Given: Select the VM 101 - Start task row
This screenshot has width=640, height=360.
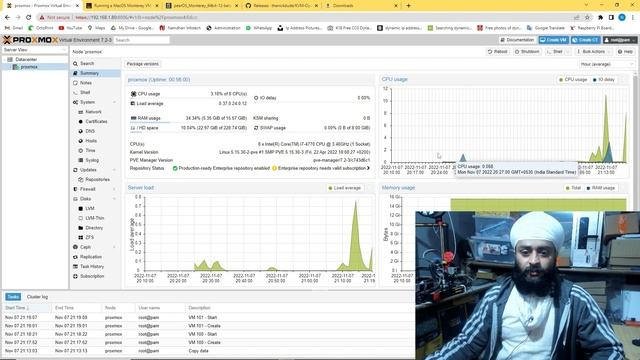Looking at the screenshot, I should 208,318.
